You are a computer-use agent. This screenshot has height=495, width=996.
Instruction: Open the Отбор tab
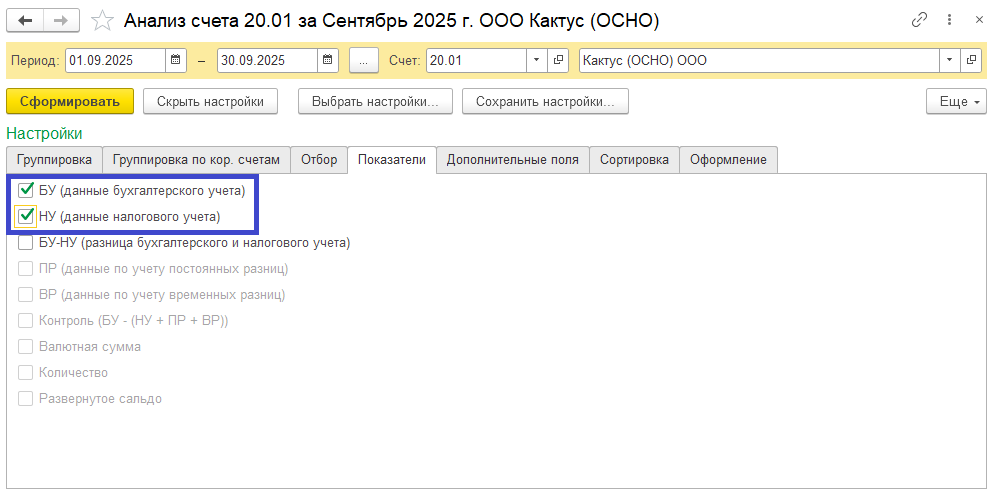(x=319, y=159)
